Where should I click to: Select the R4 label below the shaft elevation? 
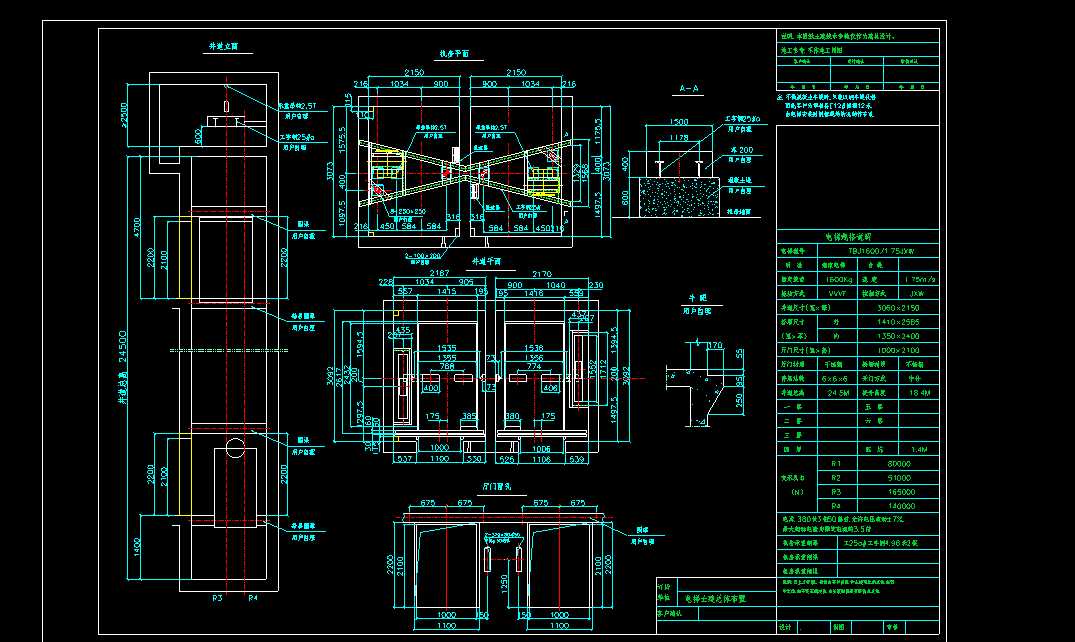[253, 598]
